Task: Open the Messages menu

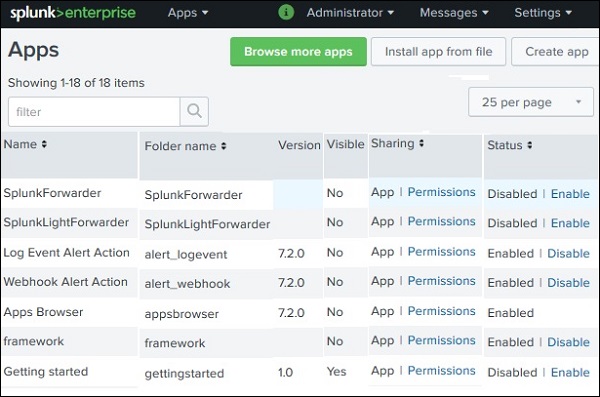Action: 454,13
